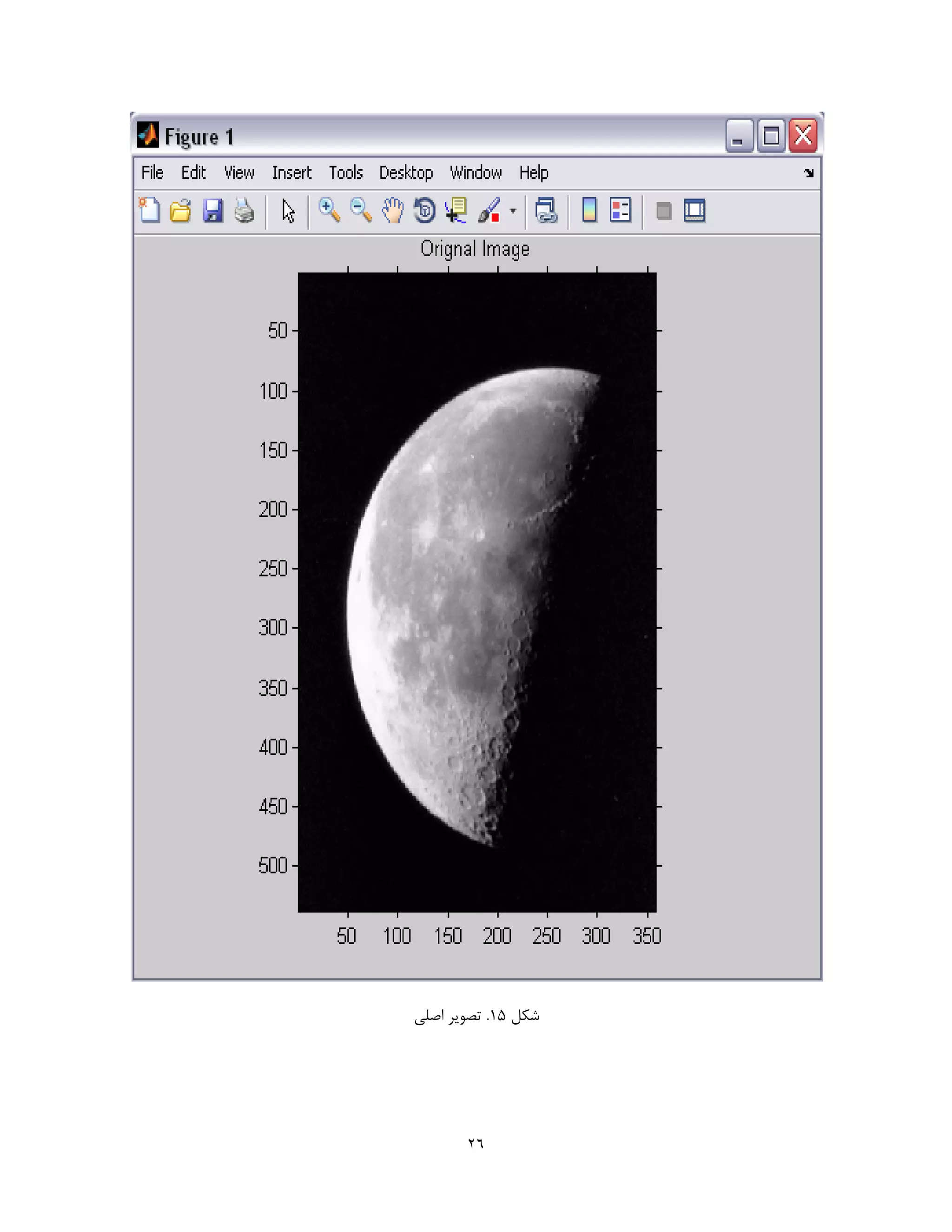Activate the Zoom Out magnifier tool
The height and width of the screenshot is (1232, 952).
361,211
